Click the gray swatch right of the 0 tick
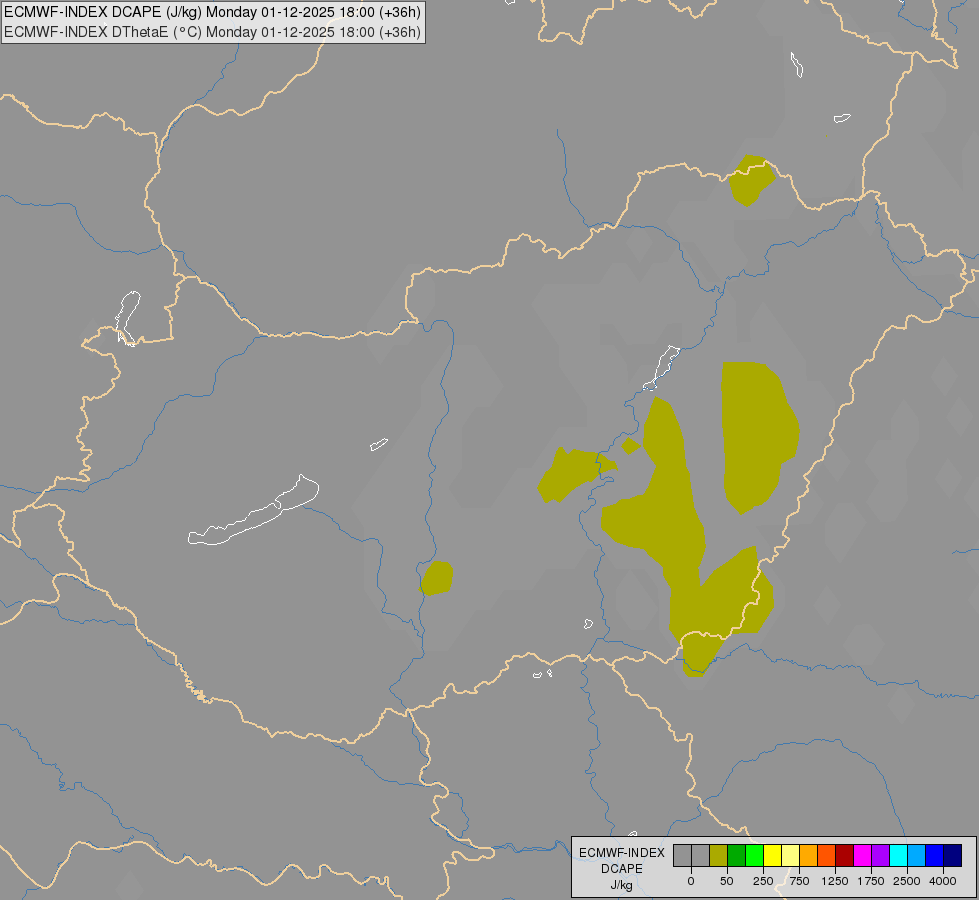The height and width of the screenshot is (900, 979). [x=701, y=856]
